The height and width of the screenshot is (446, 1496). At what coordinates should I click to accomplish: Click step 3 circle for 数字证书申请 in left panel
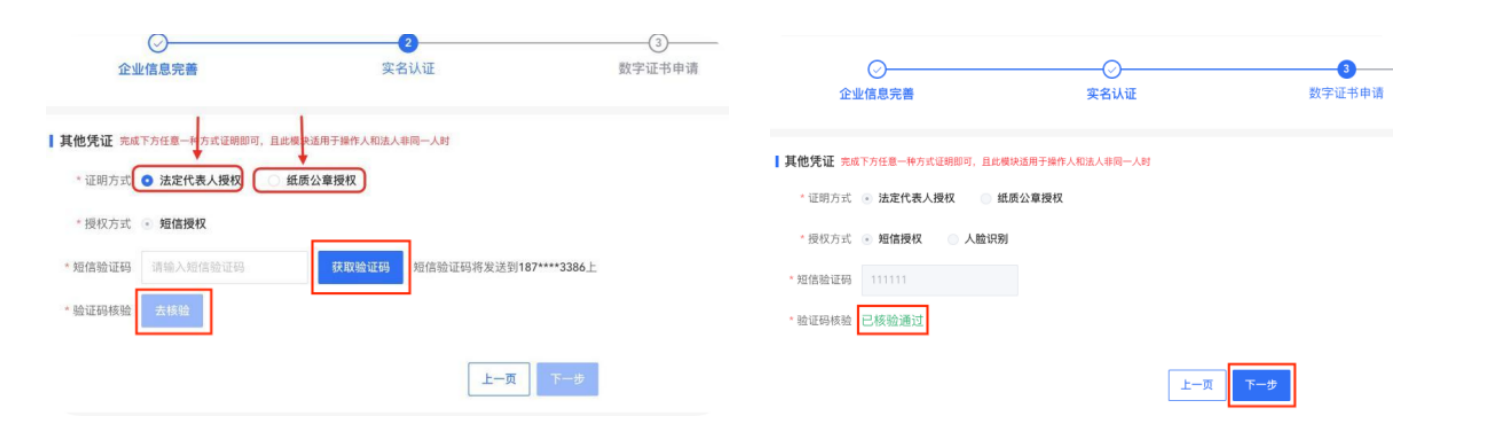pos(658,43)
